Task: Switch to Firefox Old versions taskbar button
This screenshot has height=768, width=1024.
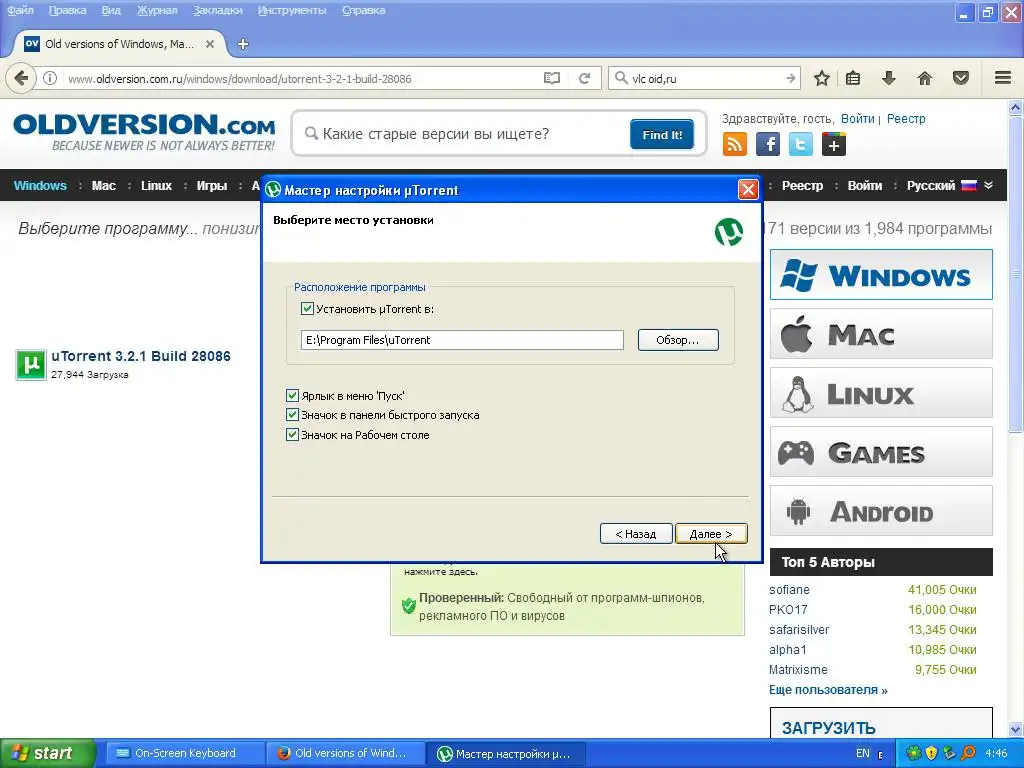Action: point(345,753)
